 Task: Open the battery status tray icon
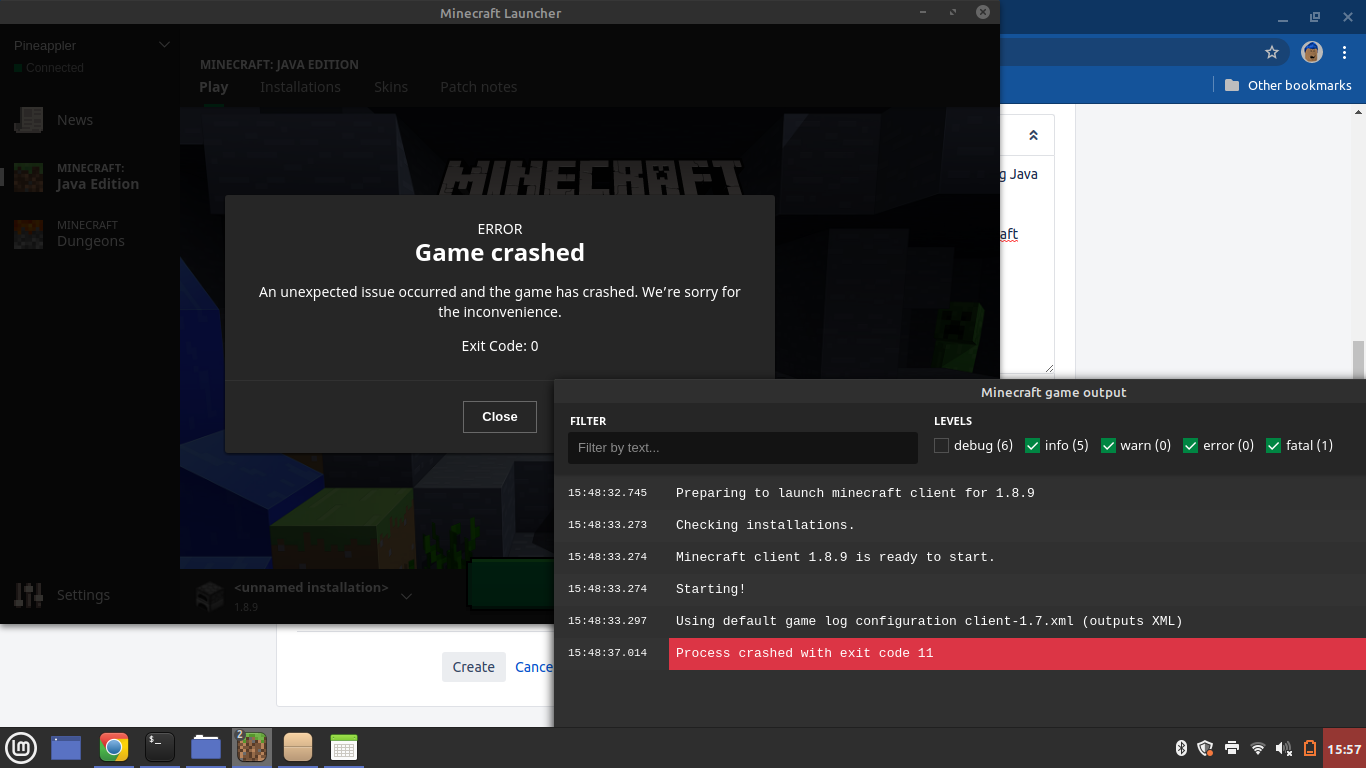(1310, 748)
